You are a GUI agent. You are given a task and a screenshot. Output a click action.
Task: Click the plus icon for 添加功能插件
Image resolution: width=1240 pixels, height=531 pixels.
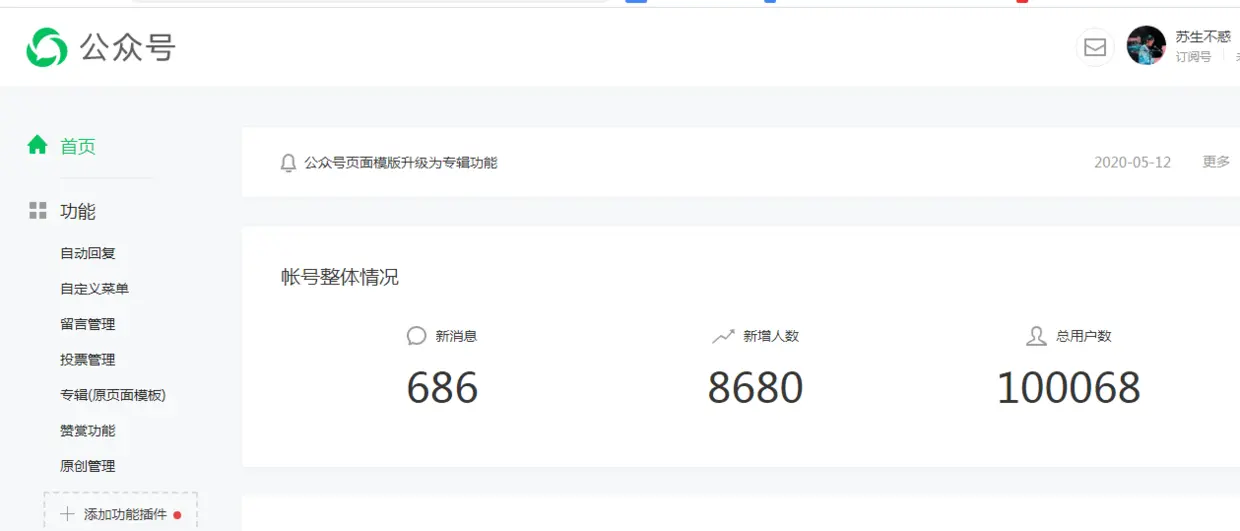67,514
